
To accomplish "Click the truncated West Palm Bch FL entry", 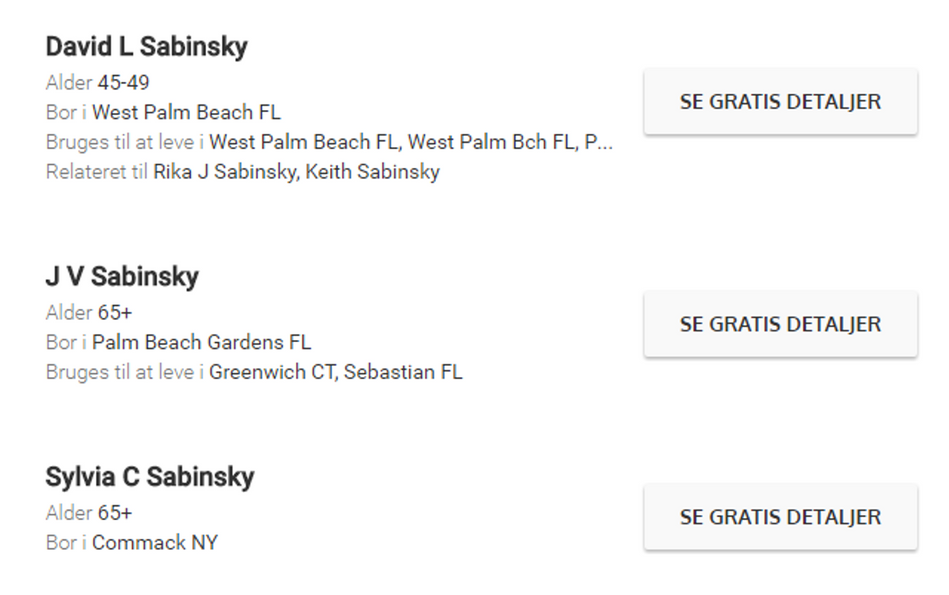I will click(x=492, y=142).
